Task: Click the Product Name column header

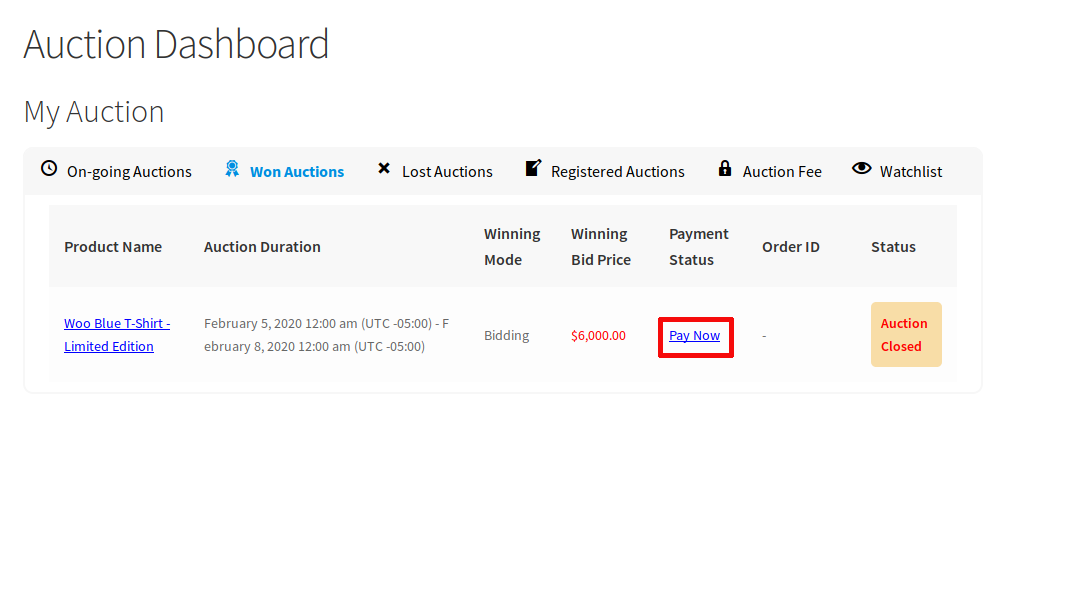Action: pyautogui.click(x=113, y=247)
